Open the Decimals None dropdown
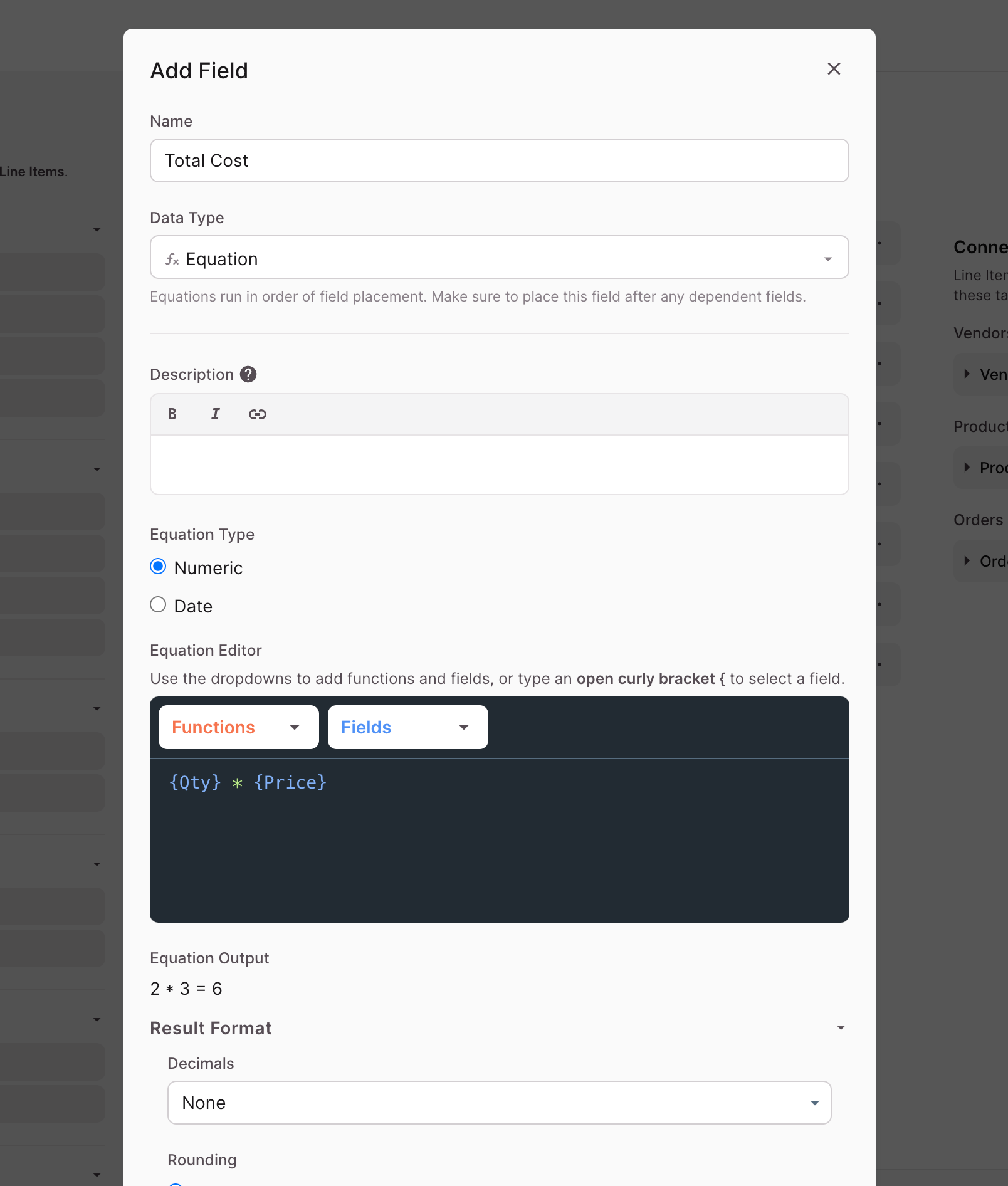1008x1186 pixels. pos(499,1103)
